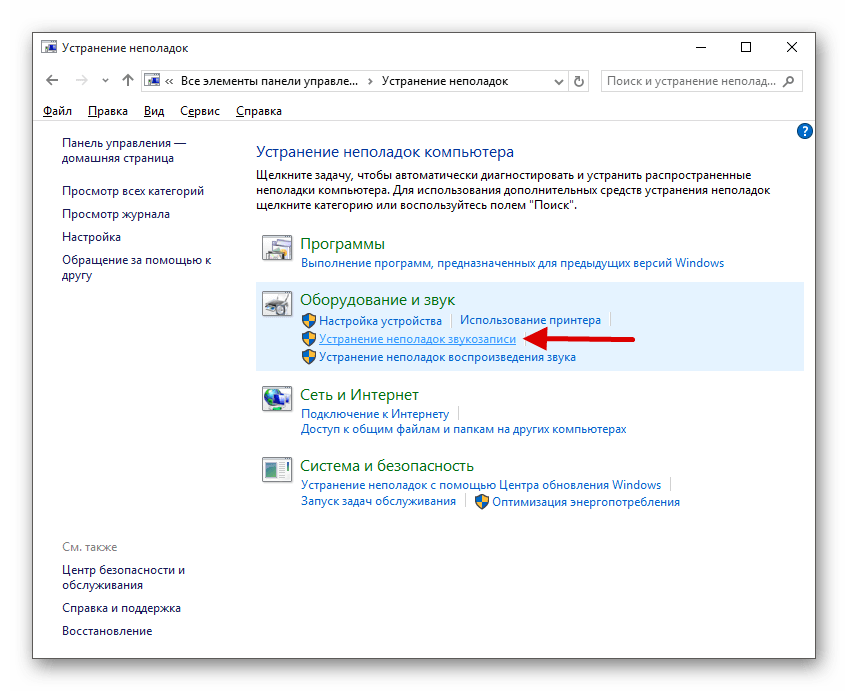Click the Network and Internet category icon
Viewport: 848px width, 691px height.
click(275, 400)
